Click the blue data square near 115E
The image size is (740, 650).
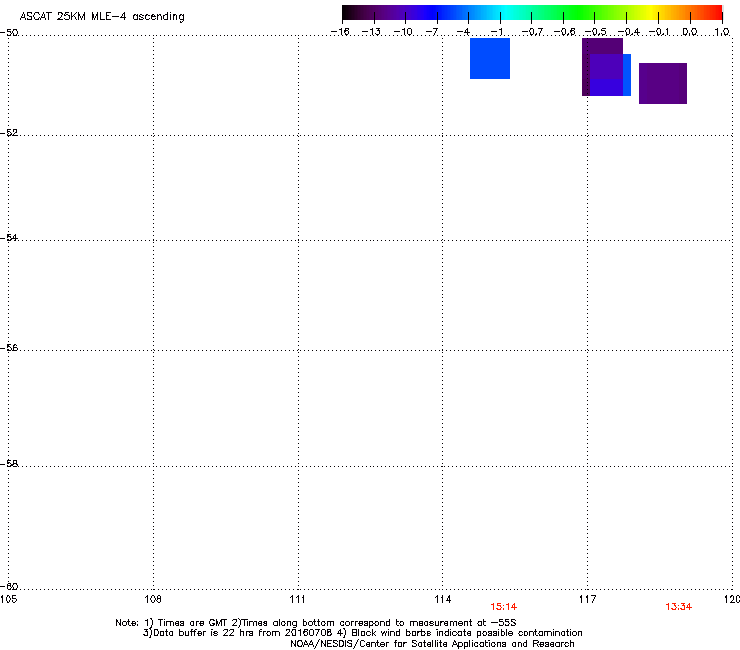490,59
